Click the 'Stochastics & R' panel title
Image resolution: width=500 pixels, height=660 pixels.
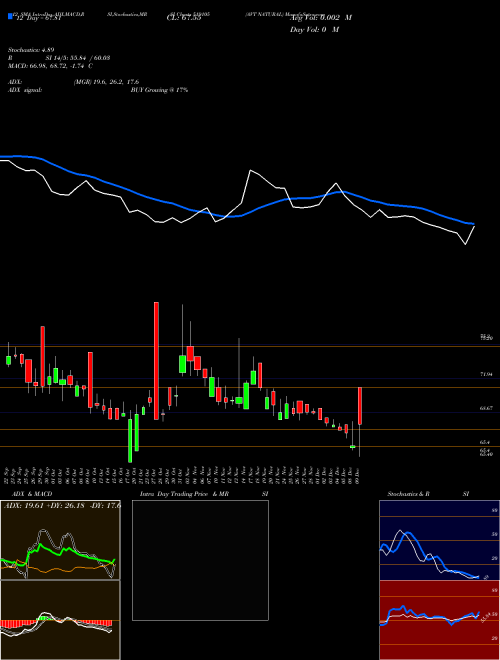click(409, 494)
